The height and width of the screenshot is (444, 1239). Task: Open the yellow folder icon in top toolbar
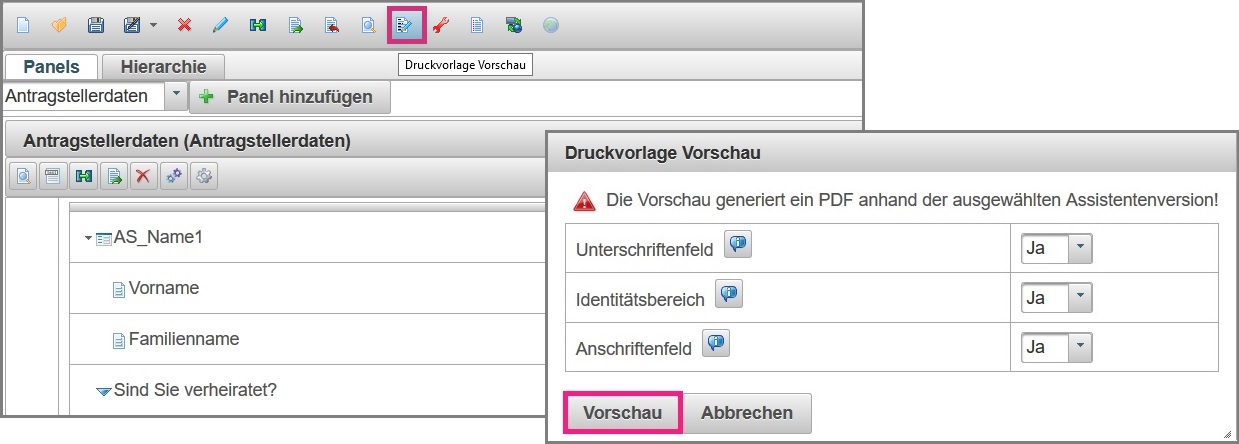coord(58,25)
